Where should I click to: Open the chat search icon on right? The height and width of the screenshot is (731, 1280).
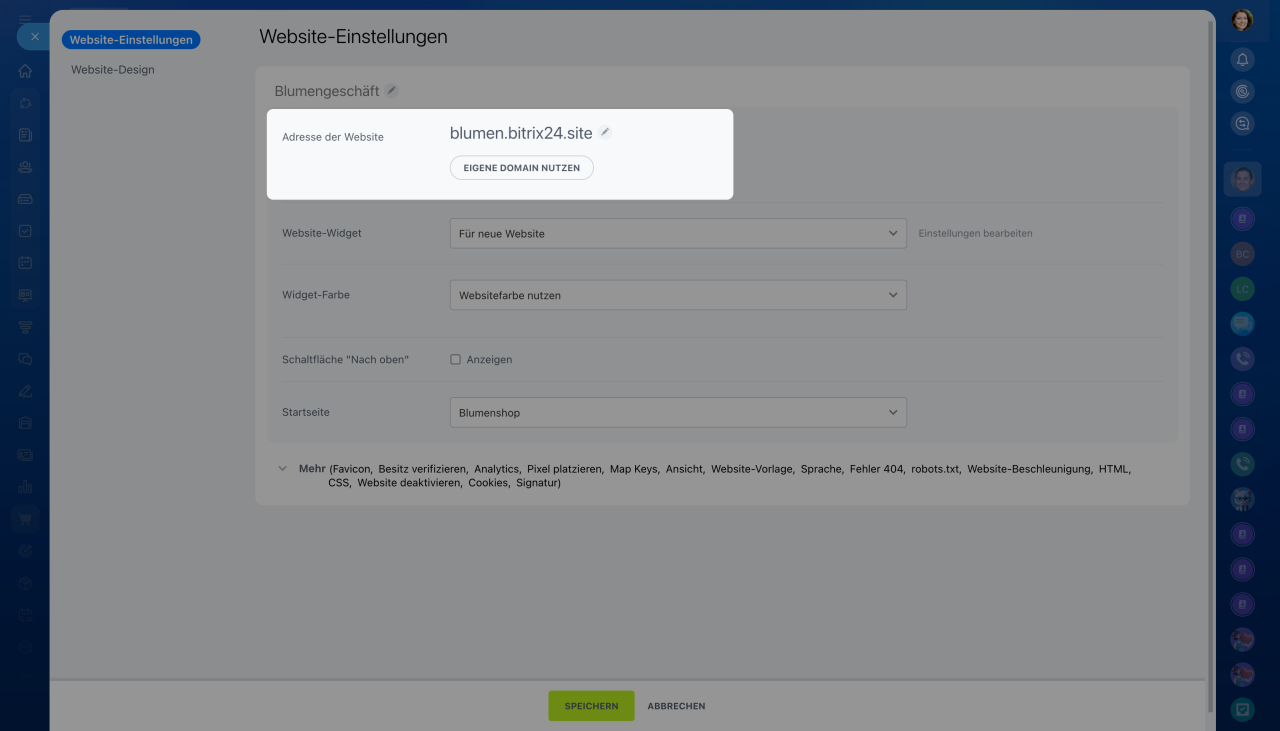tap(1242, 124)
